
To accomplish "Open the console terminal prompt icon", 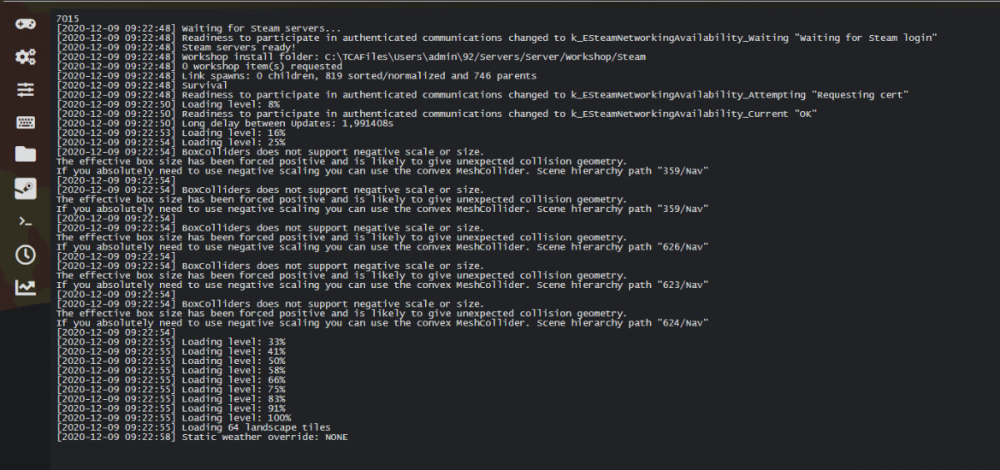I will (25, 221).
